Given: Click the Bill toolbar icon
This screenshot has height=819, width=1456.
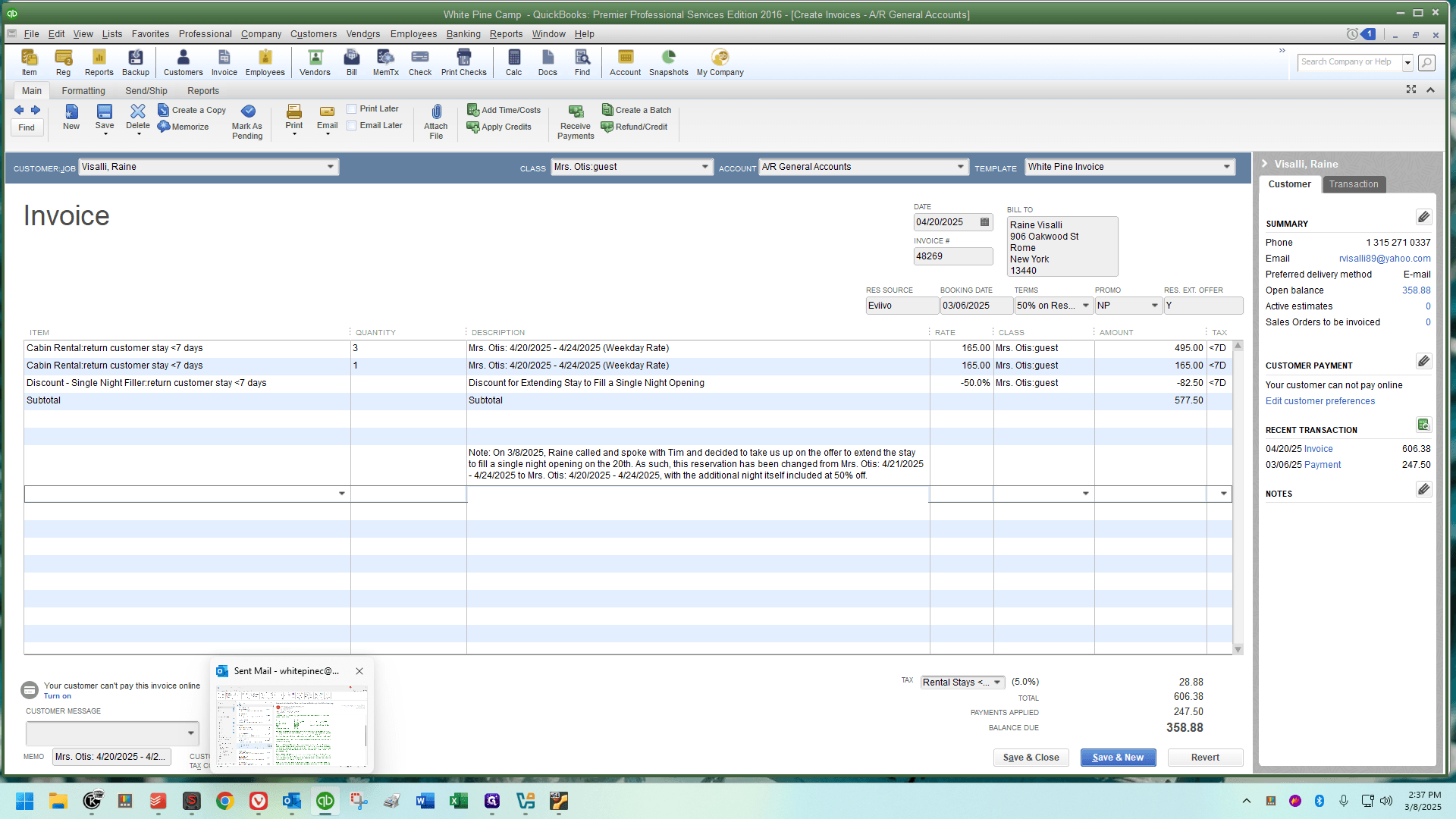Looking at the screenshot, I should pyautogui.click(x=352, y=62).
